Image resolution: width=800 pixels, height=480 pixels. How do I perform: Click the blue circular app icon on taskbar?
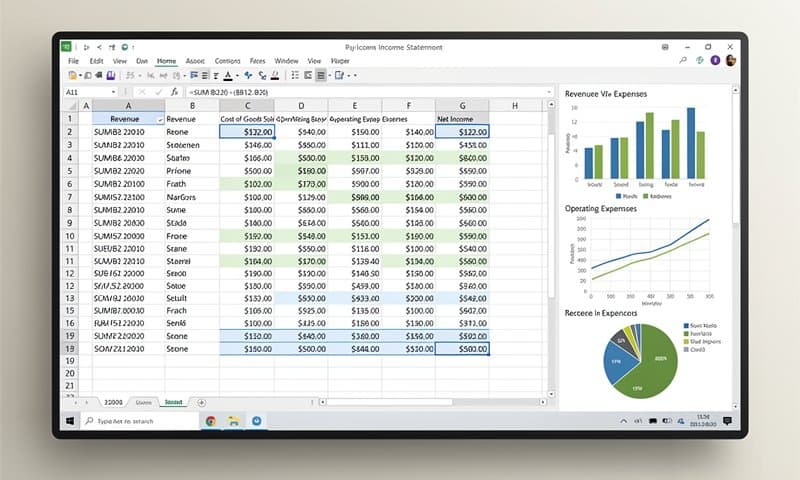tap(257, 421)
